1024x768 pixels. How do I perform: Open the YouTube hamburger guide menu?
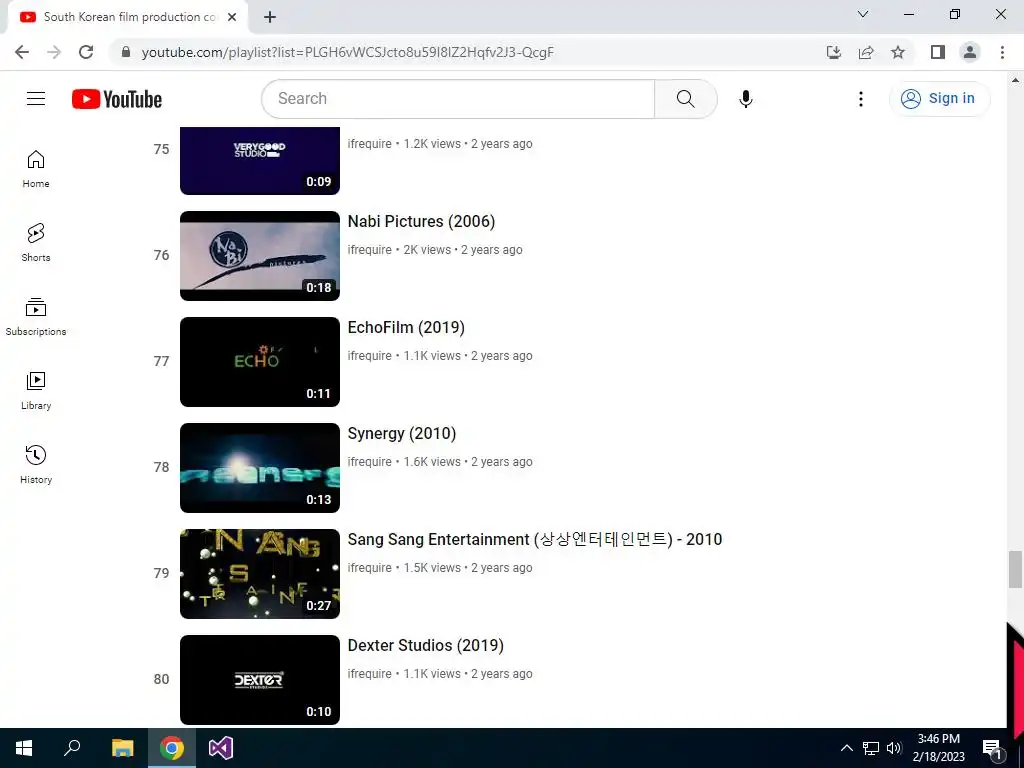point(36,99)
